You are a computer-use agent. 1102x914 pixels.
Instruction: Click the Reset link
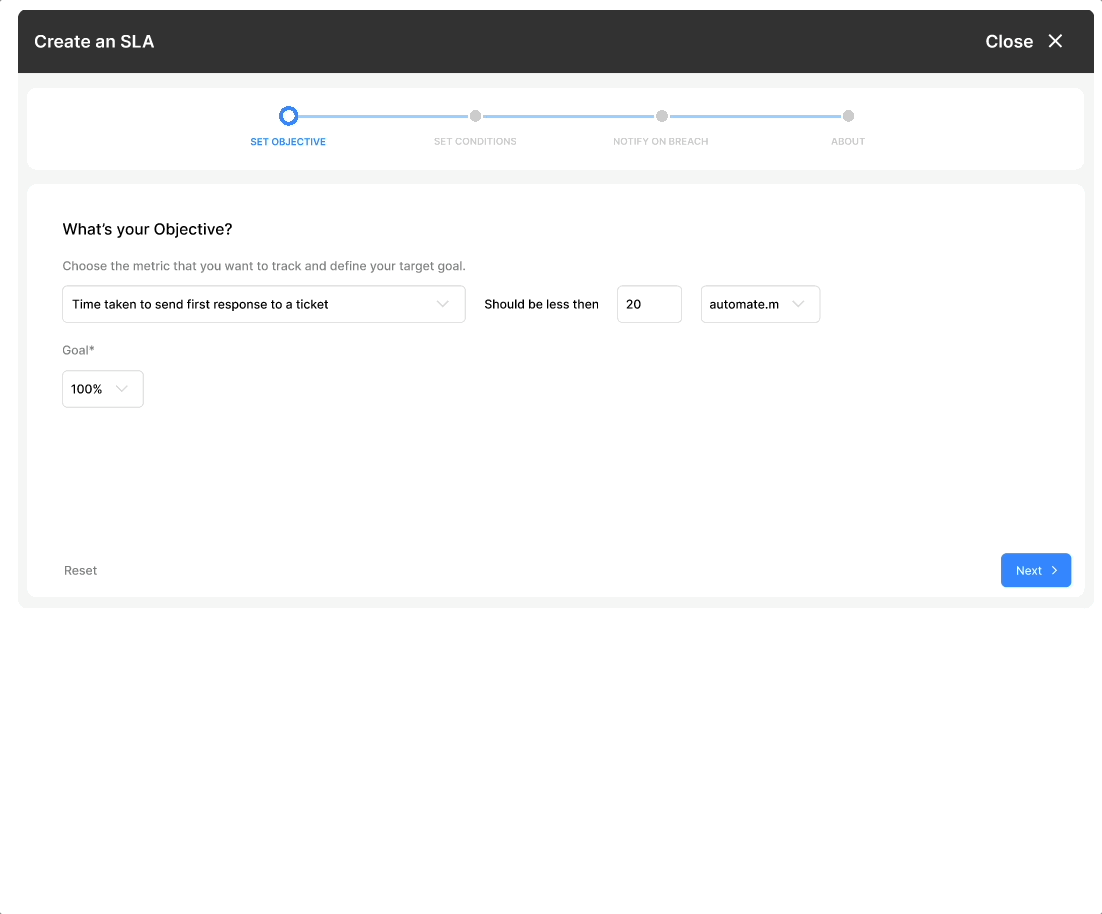pyautogui.click(x=80, y=570)
